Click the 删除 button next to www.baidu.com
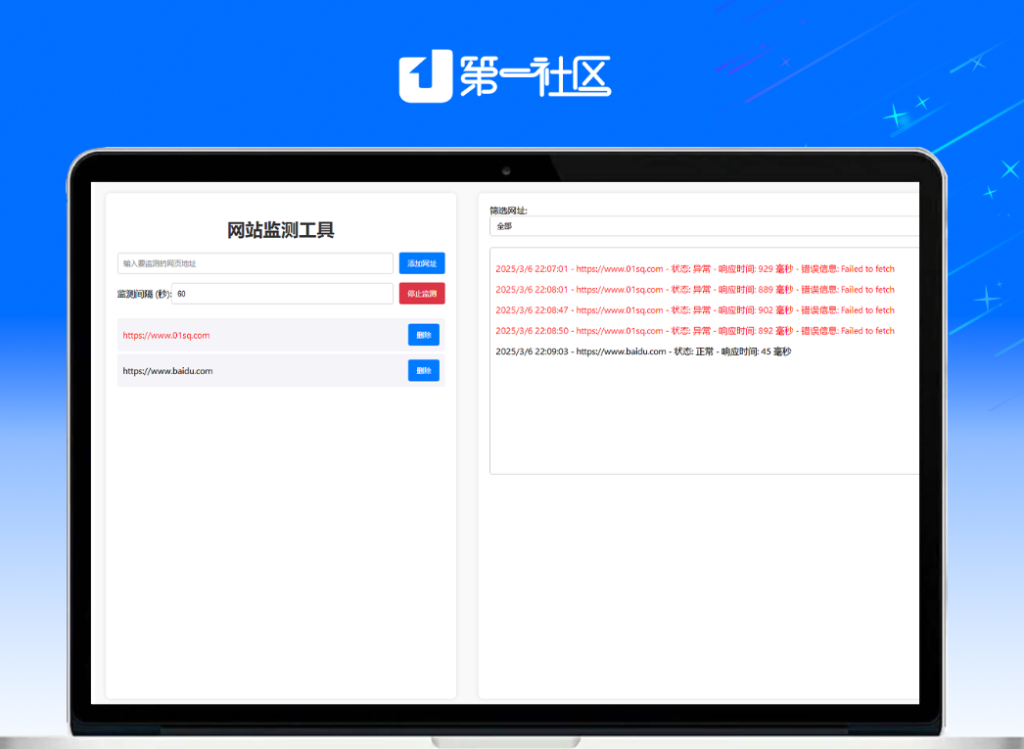The width and height of the screenshot is (1024, 749). point(423,370)
